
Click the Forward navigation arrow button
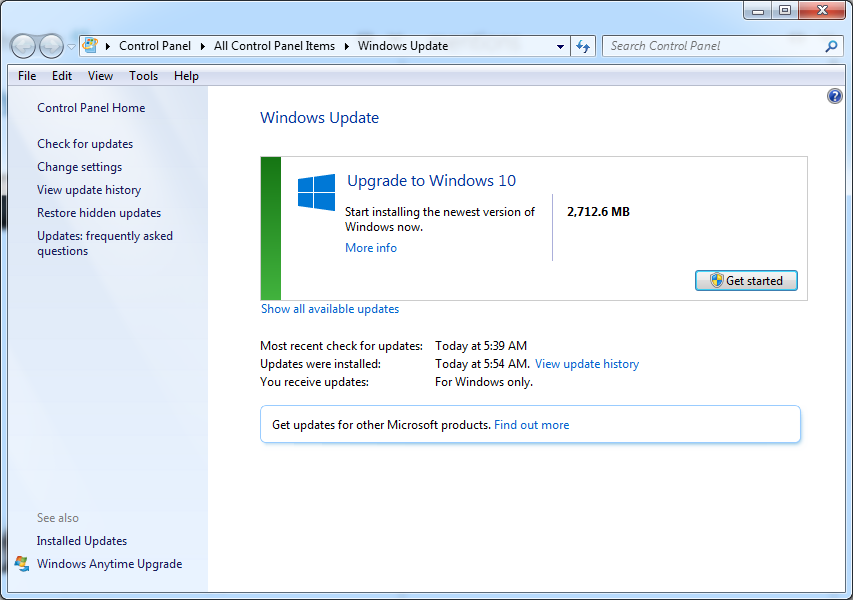coord(52,46)
